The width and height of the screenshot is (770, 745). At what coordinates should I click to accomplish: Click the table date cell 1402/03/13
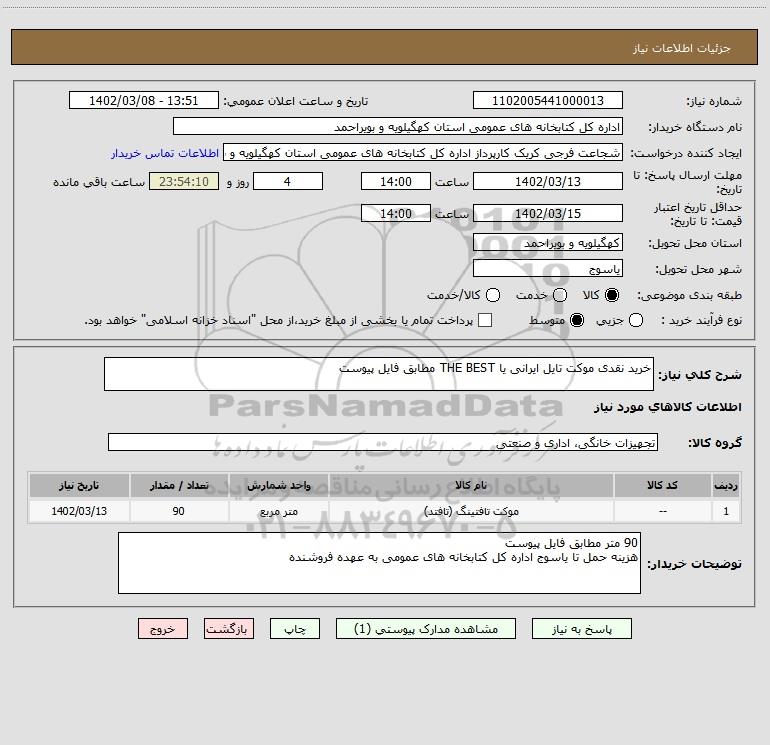(79, 511)
